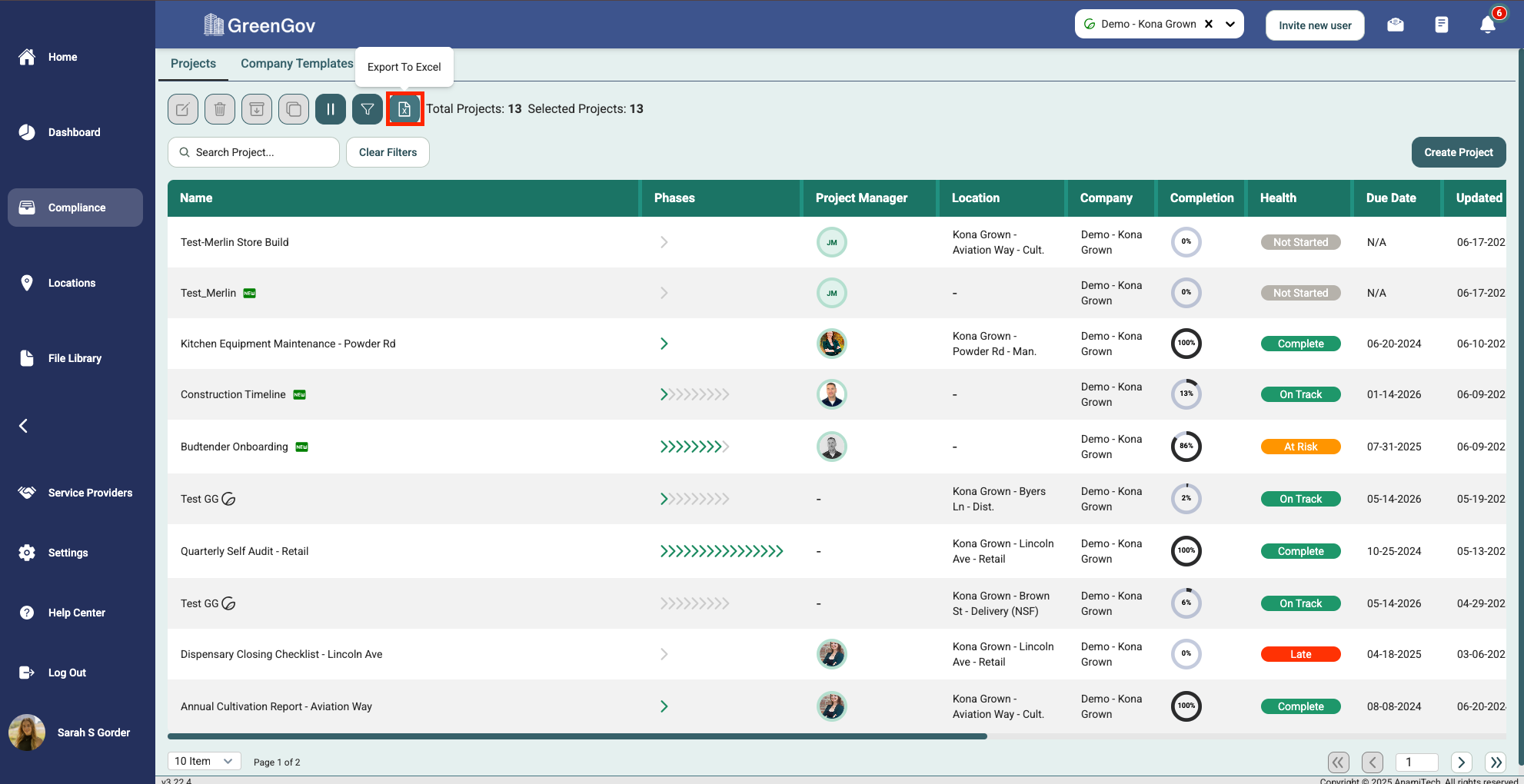
Task: Expand phases for Test-Merlin Store Build
Action: (x=664, y=242)
